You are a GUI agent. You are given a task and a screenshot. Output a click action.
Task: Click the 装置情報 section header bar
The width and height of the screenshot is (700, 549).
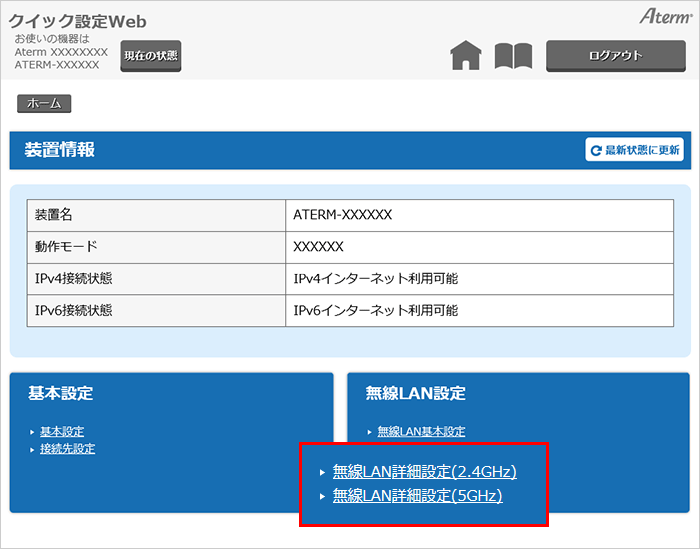coord(300,150)
